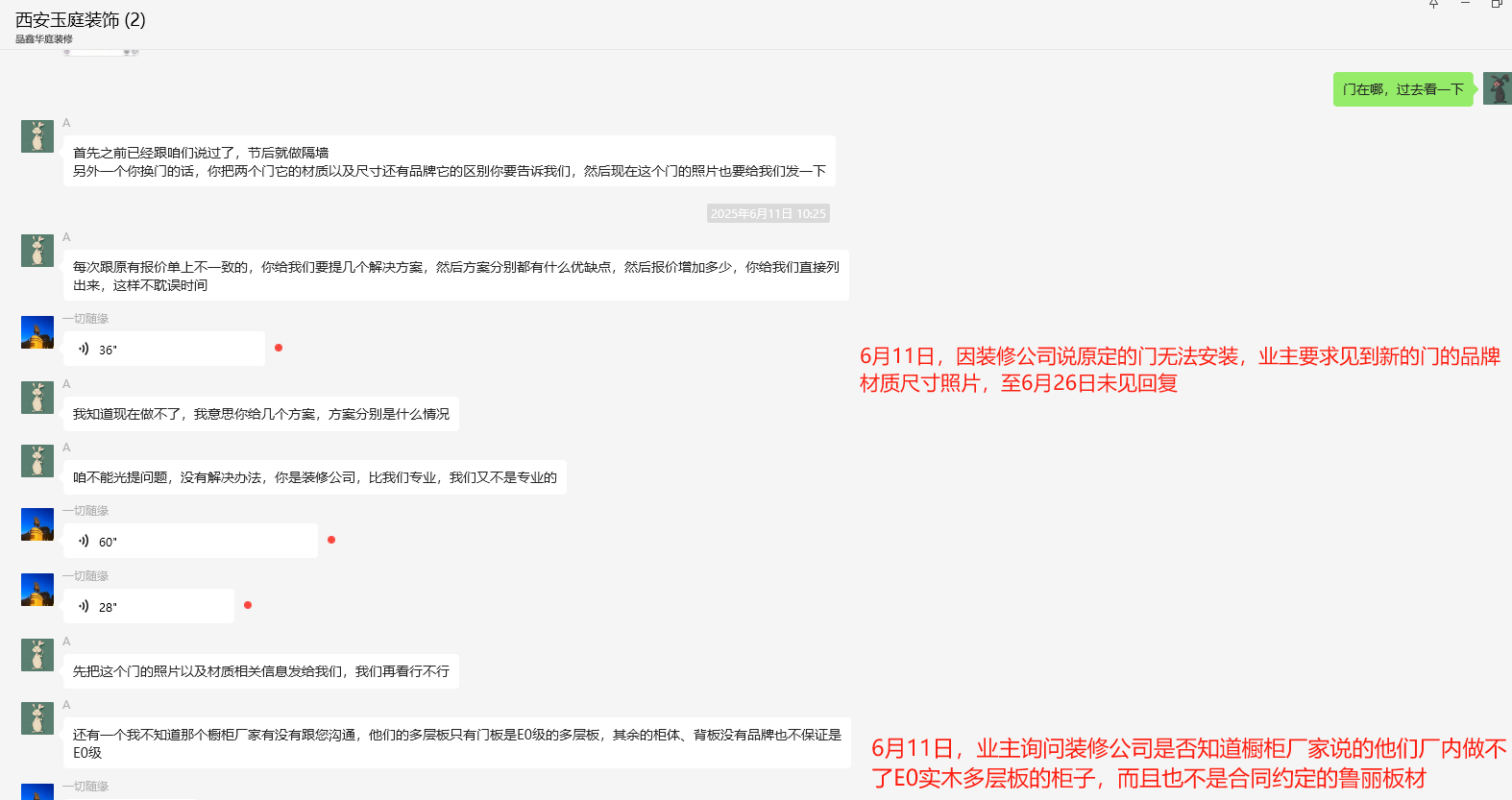
Task: Click the timestamp 2025年6月11日 10:25
Action: click(x=768, y=213)
